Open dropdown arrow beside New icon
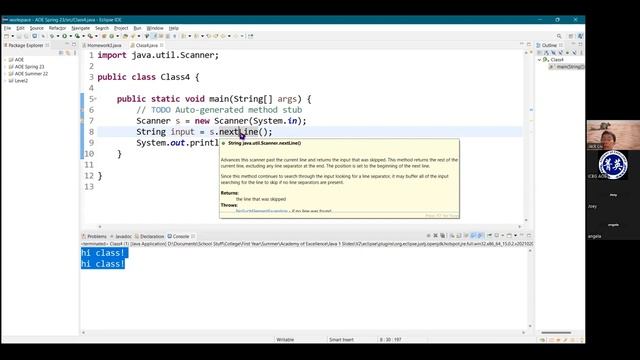This screenshot has width=640, height=360. point(13,36)
